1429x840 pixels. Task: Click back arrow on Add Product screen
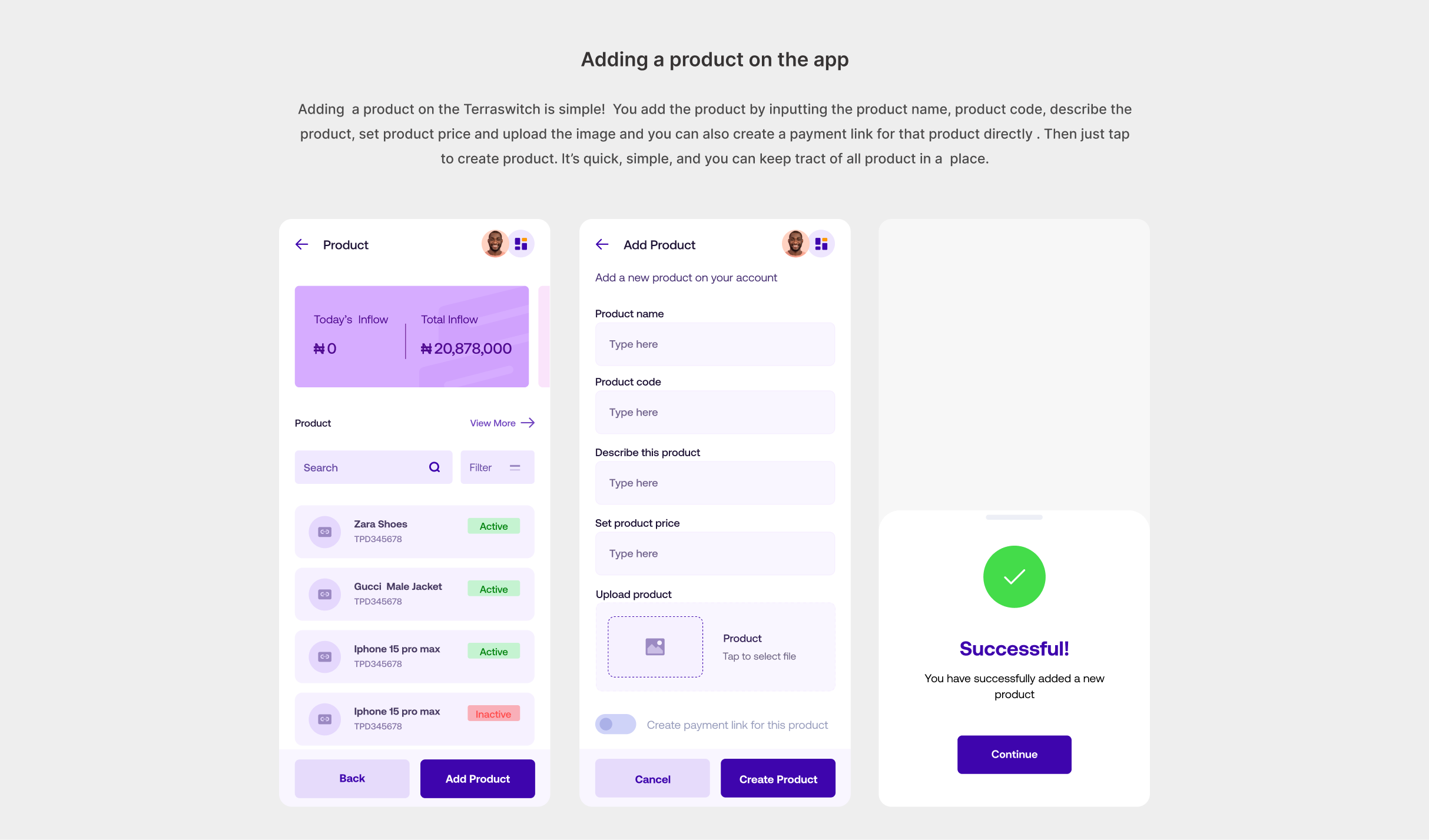point(602,244)
